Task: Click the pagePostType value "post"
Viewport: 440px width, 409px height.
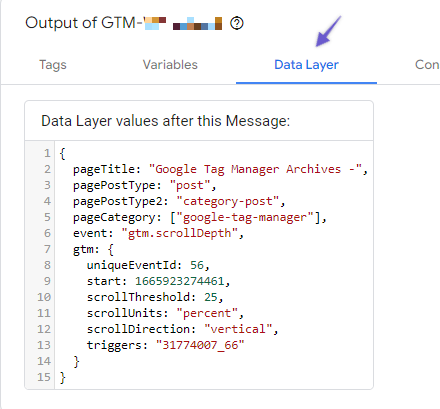Action: pyautogui.click(x=190, y=185)
